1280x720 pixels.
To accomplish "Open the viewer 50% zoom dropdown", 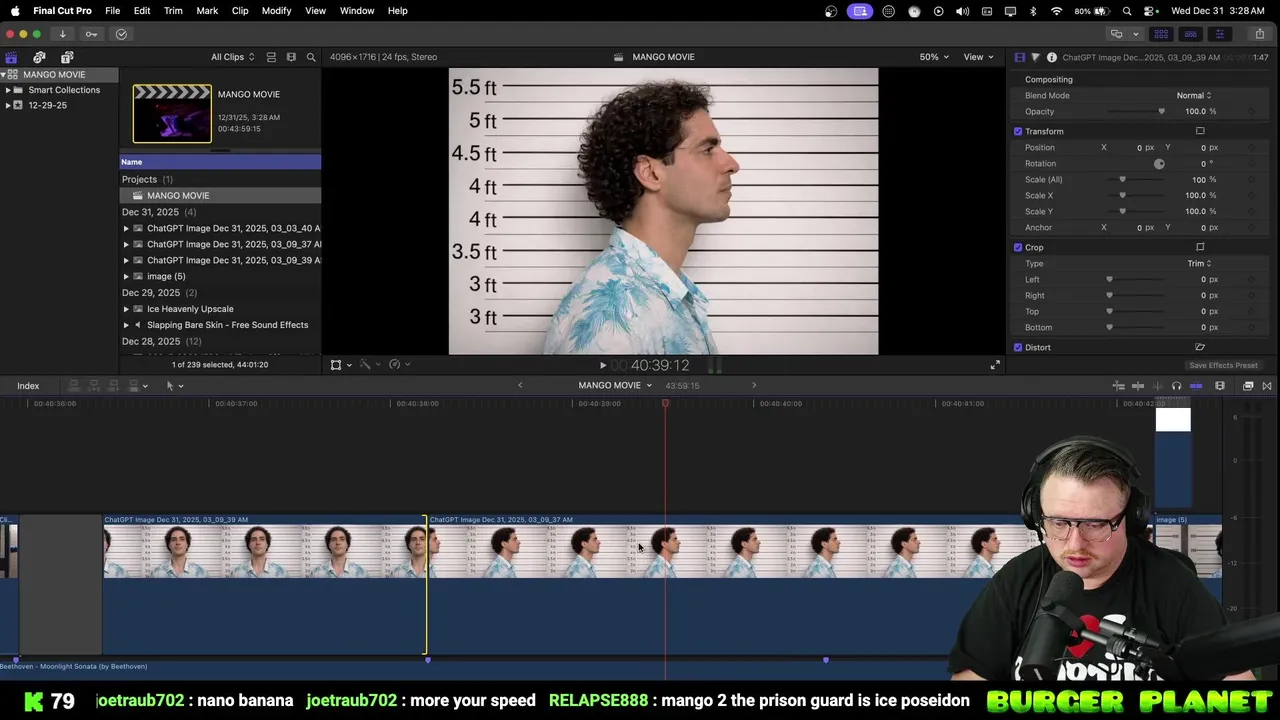I will click(935, 57).
